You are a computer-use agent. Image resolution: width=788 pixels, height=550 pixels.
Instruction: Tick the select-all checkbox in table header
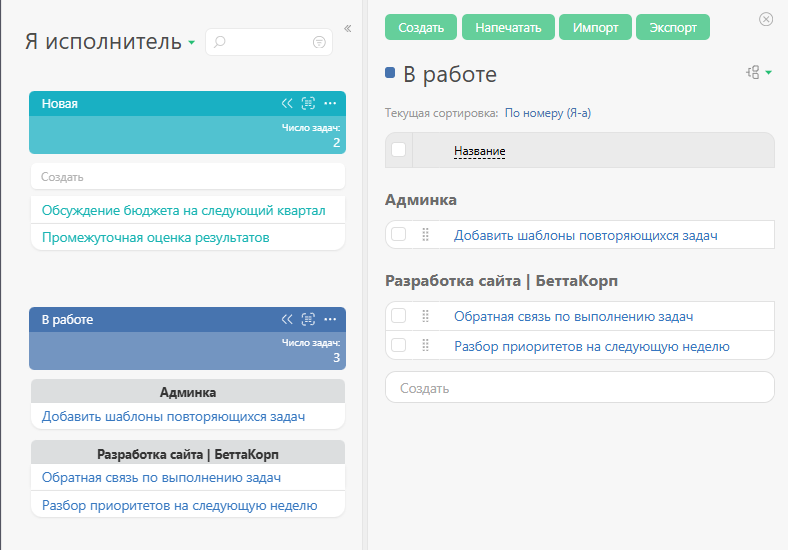click(x=399, y=150)
